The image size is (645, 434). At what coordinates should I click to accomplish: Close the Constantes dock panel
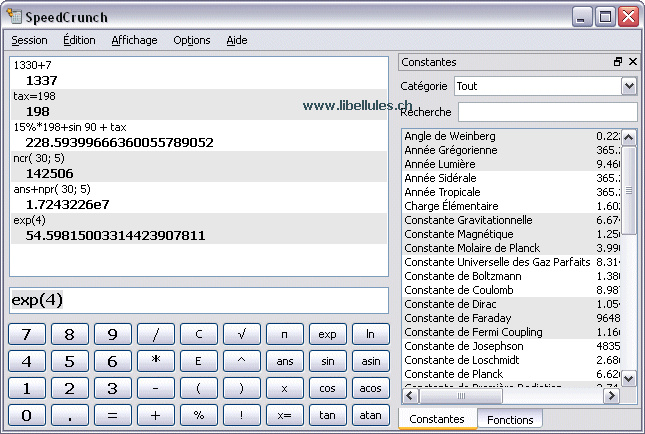tap(633, 62)
